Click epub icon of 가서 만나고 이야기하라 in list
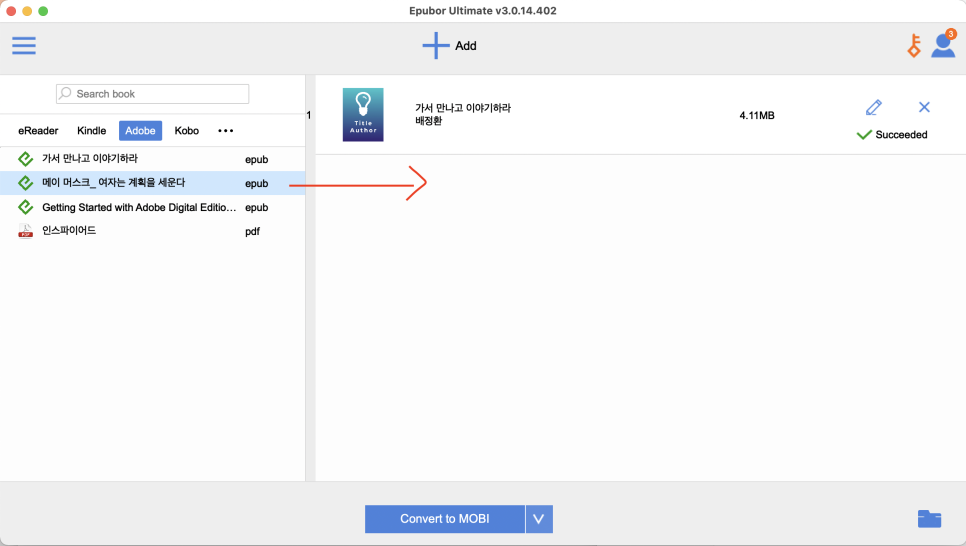This screenshot has width=966, height=546. tap(25, 159)
